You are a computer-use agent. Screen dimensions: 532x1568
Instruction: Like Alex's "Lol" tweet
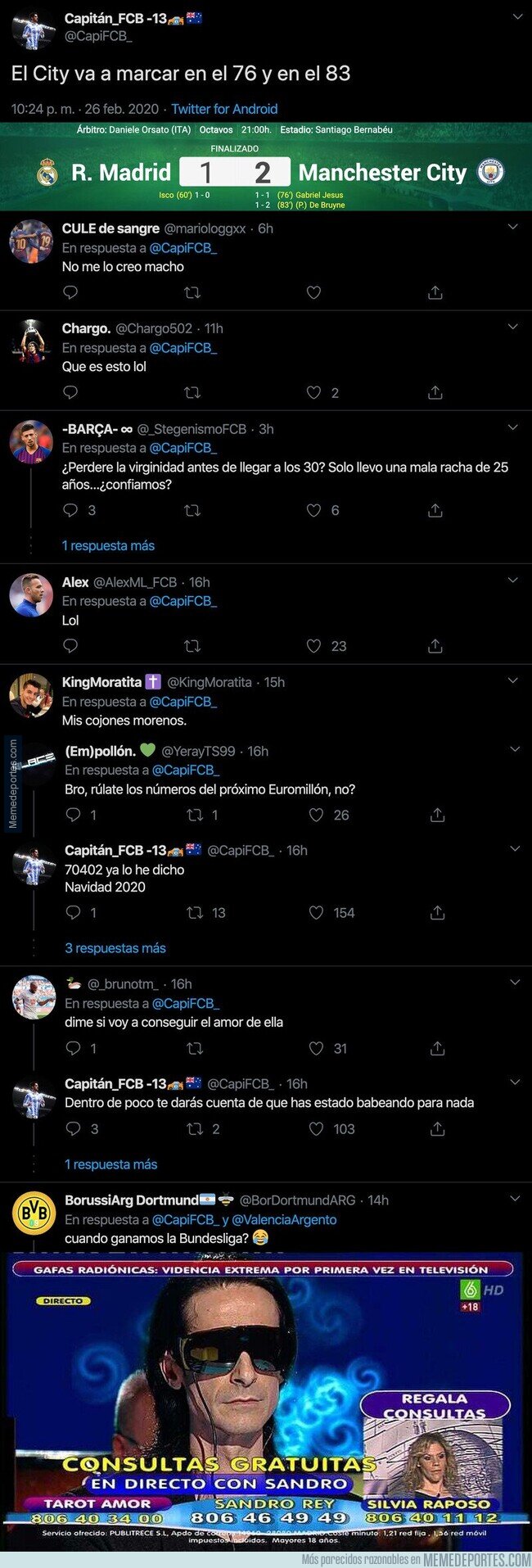click(313, 646)
